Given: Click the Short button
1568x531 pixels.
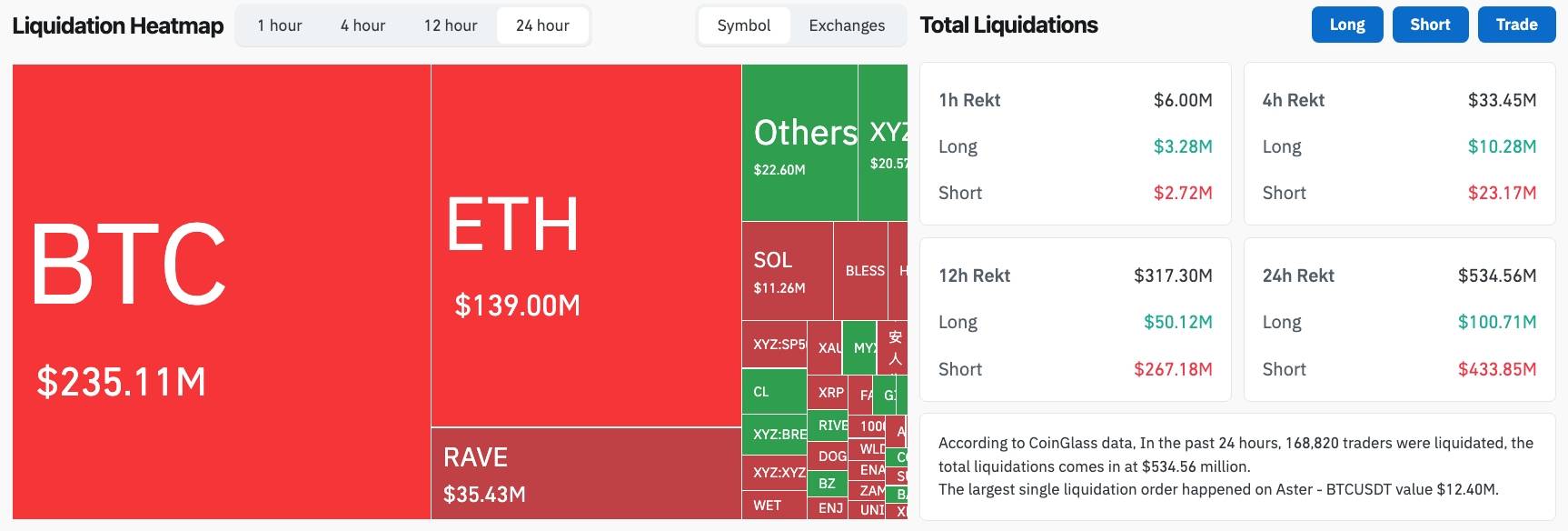Looking at the screenshot, I should click(x=1430, y=25).
